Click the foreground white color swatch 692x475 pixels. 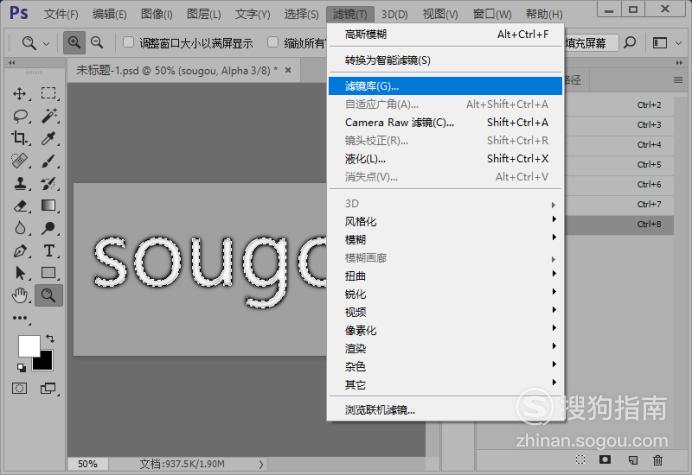tap(27, 344)
